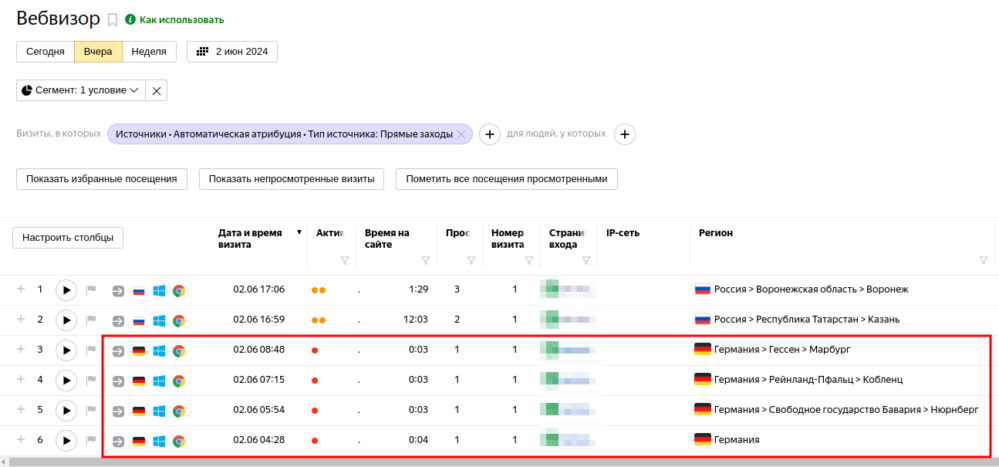The width and height of the screenshot is (999, 467).
Task: Expand visit row 4 details
Action: 21,379
